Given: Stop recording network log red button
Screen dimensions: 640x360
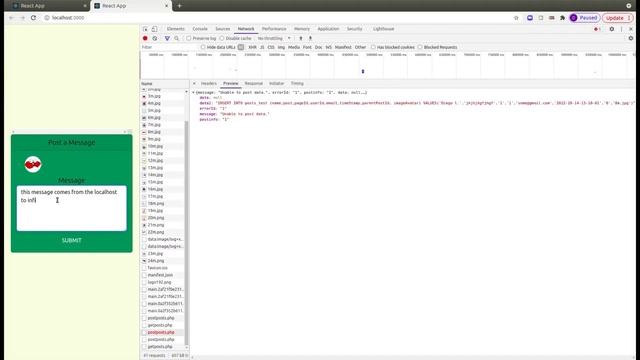Looking at the screenshot, I should click(x=145, y=38).
